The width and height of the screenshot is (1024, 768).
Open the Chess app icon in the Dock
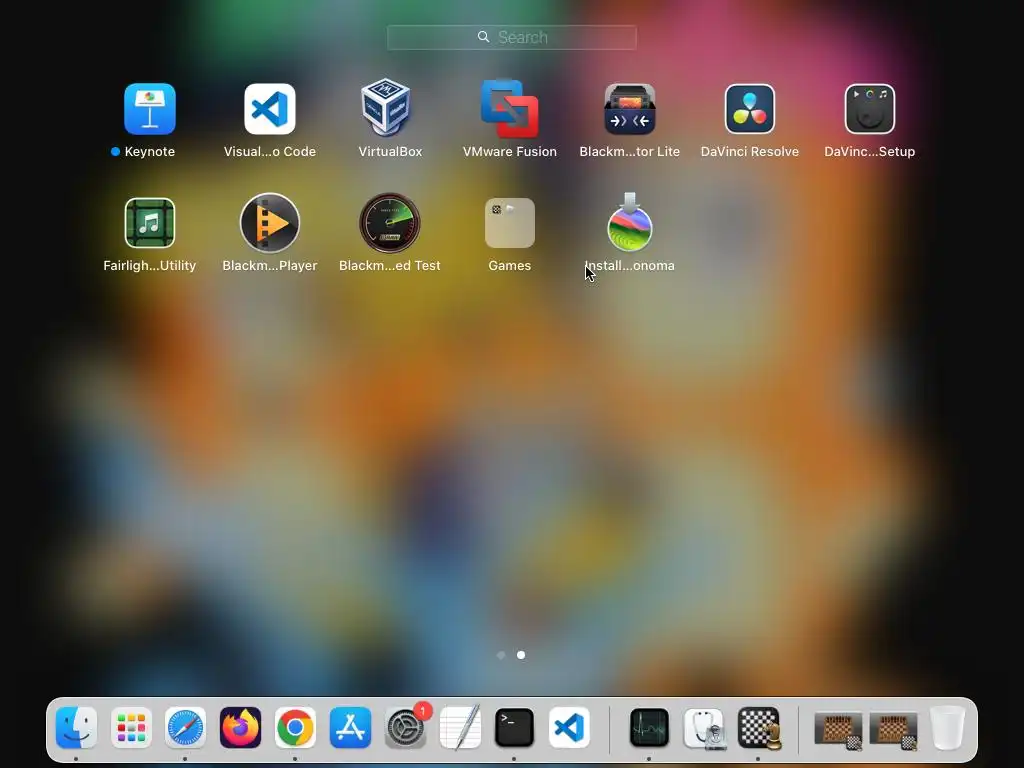click(x=759, y=727)
